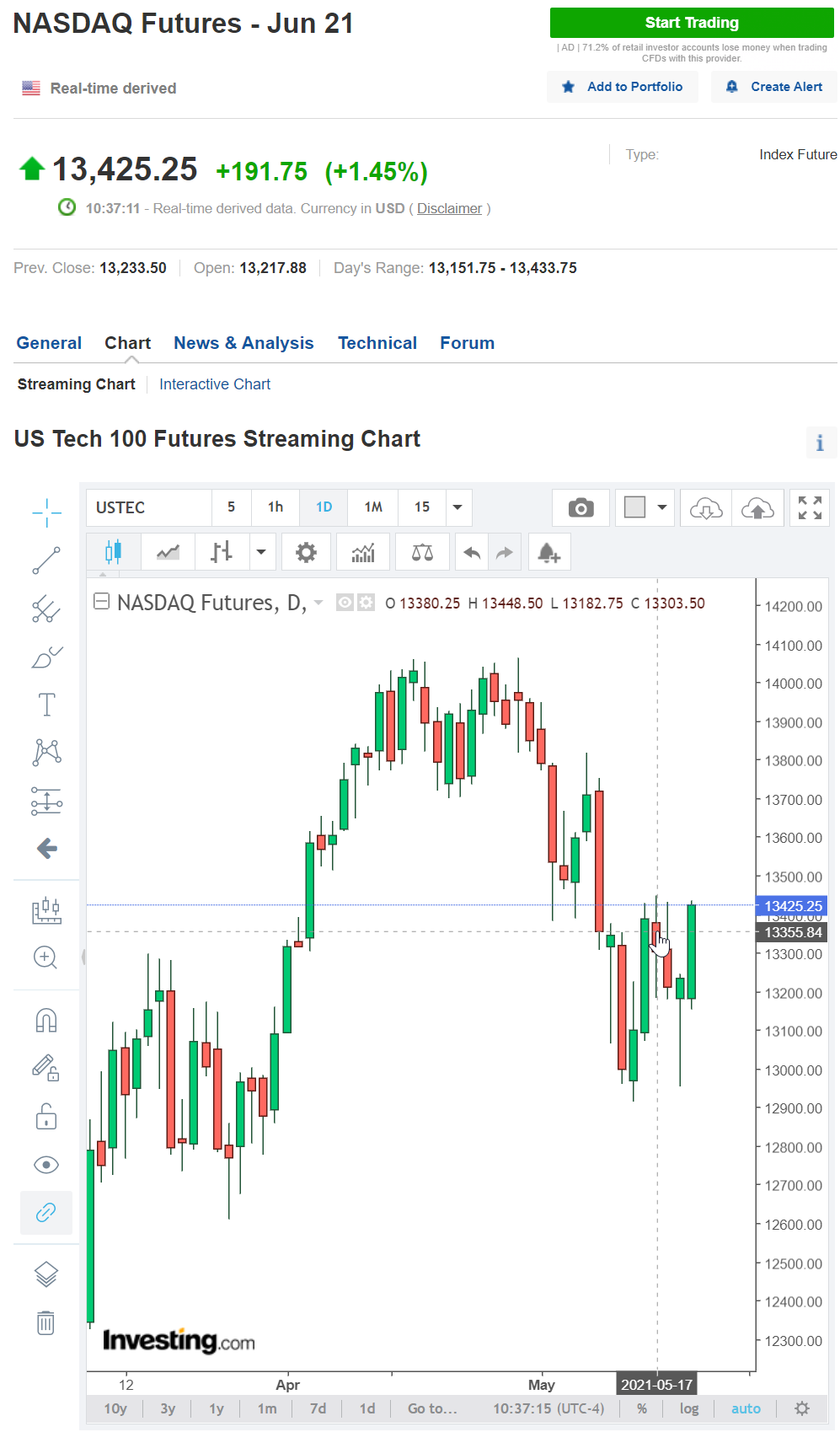
Task: Activate the magnet mode icon
Action: [46, 1021]
